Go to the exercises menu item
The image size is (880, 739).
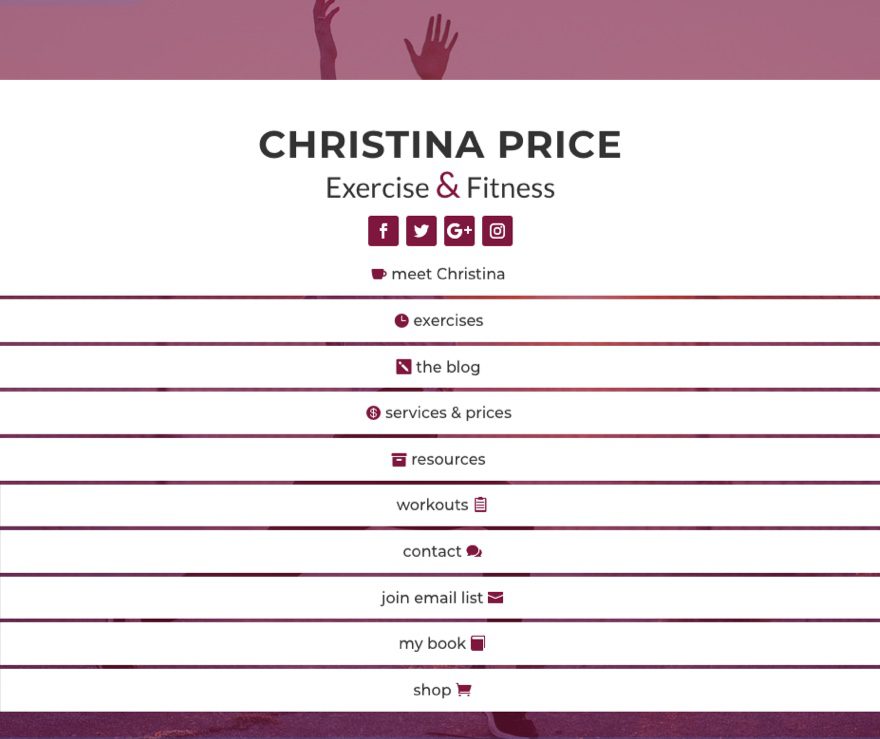coord(448,321)
